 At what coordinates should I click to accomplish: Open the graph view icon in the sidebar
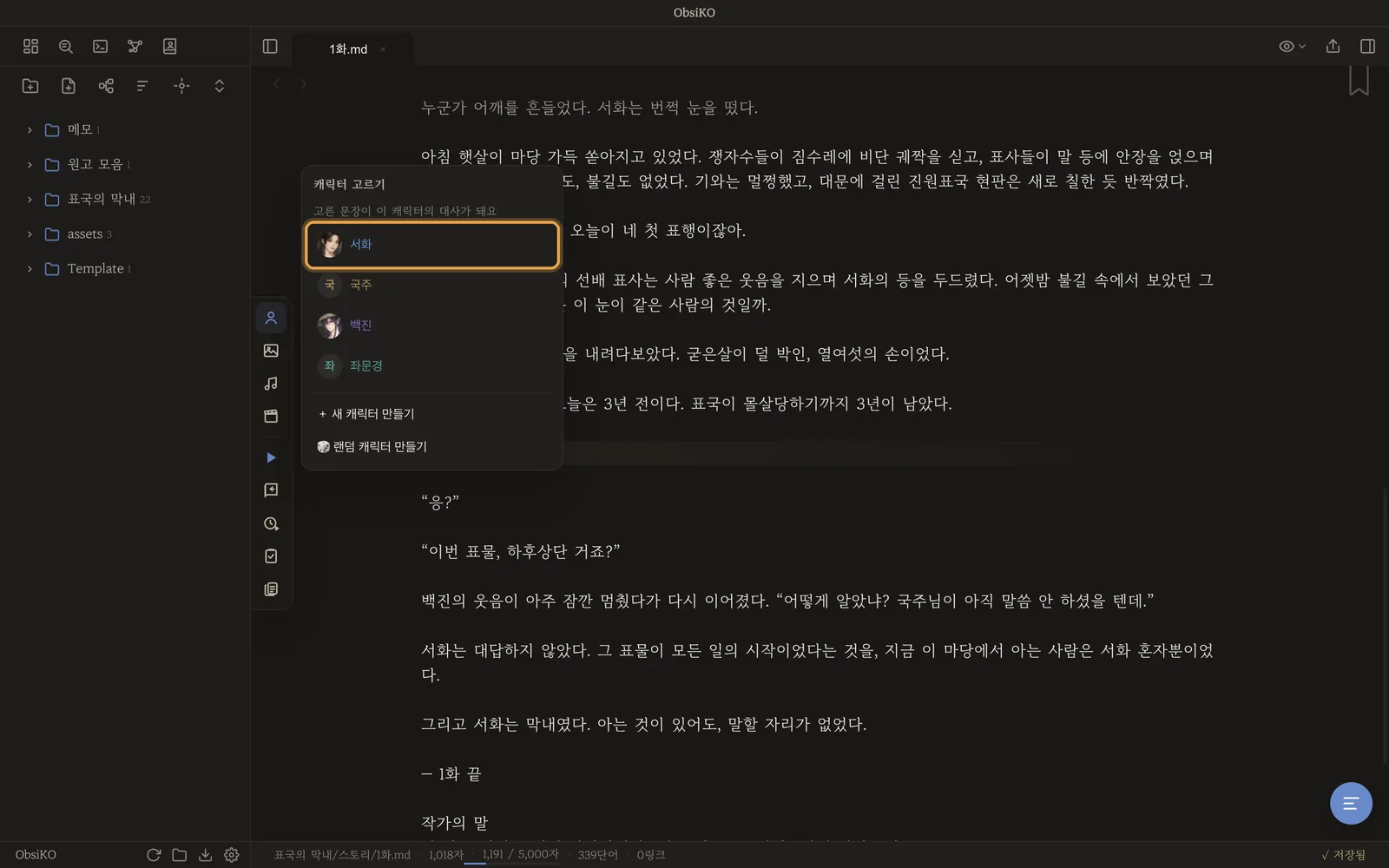point(135,46)
